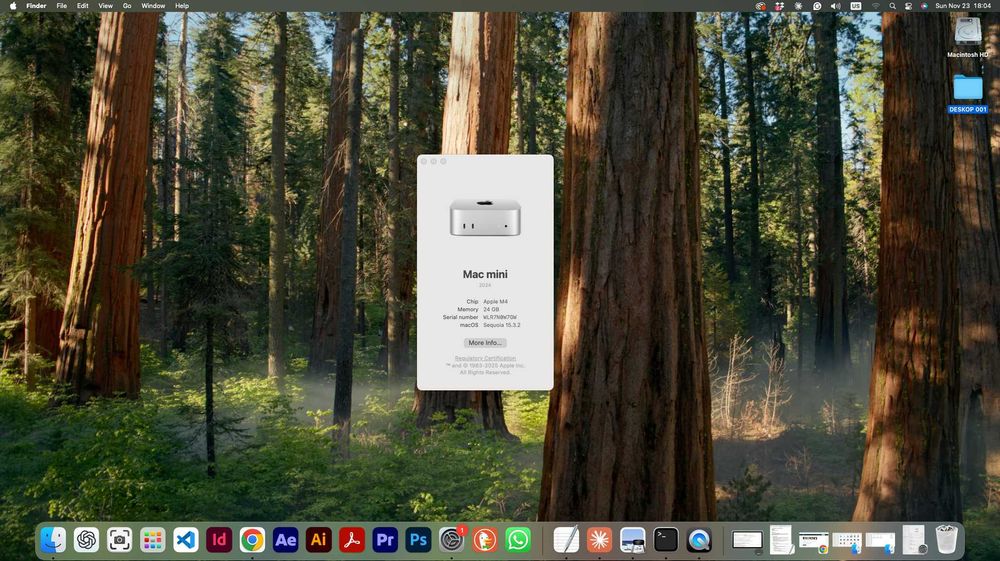The height and width of the screenshot is (561, 1000).
Task: Open the Apple menu
Action: pos(13,6)
